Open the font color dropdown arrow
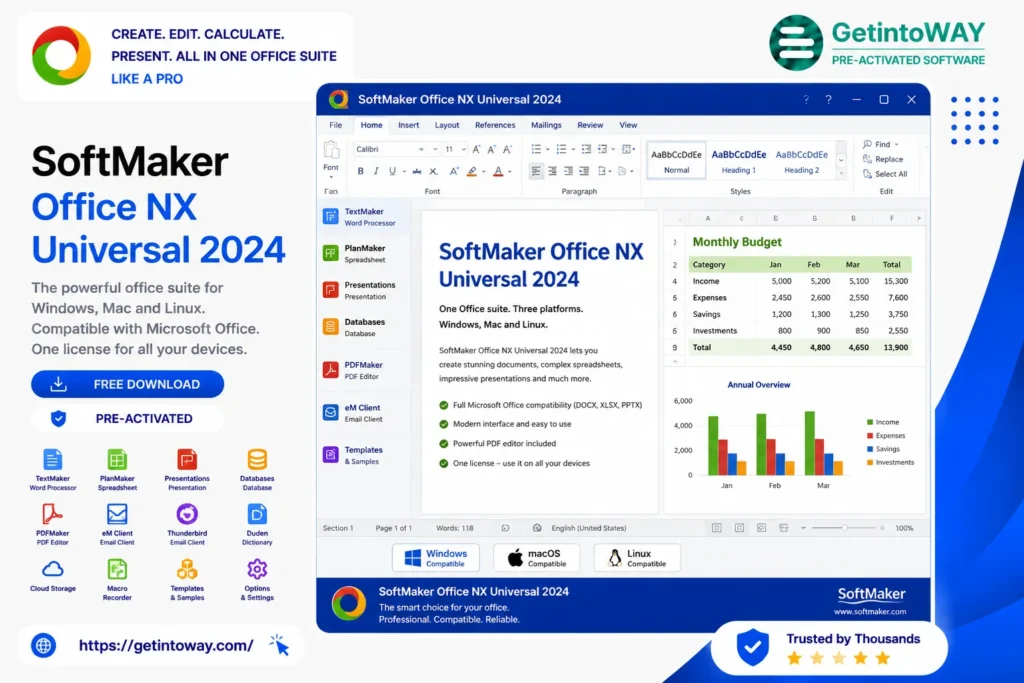Viewport: 1024px width, 683px height. click(509, 172)
